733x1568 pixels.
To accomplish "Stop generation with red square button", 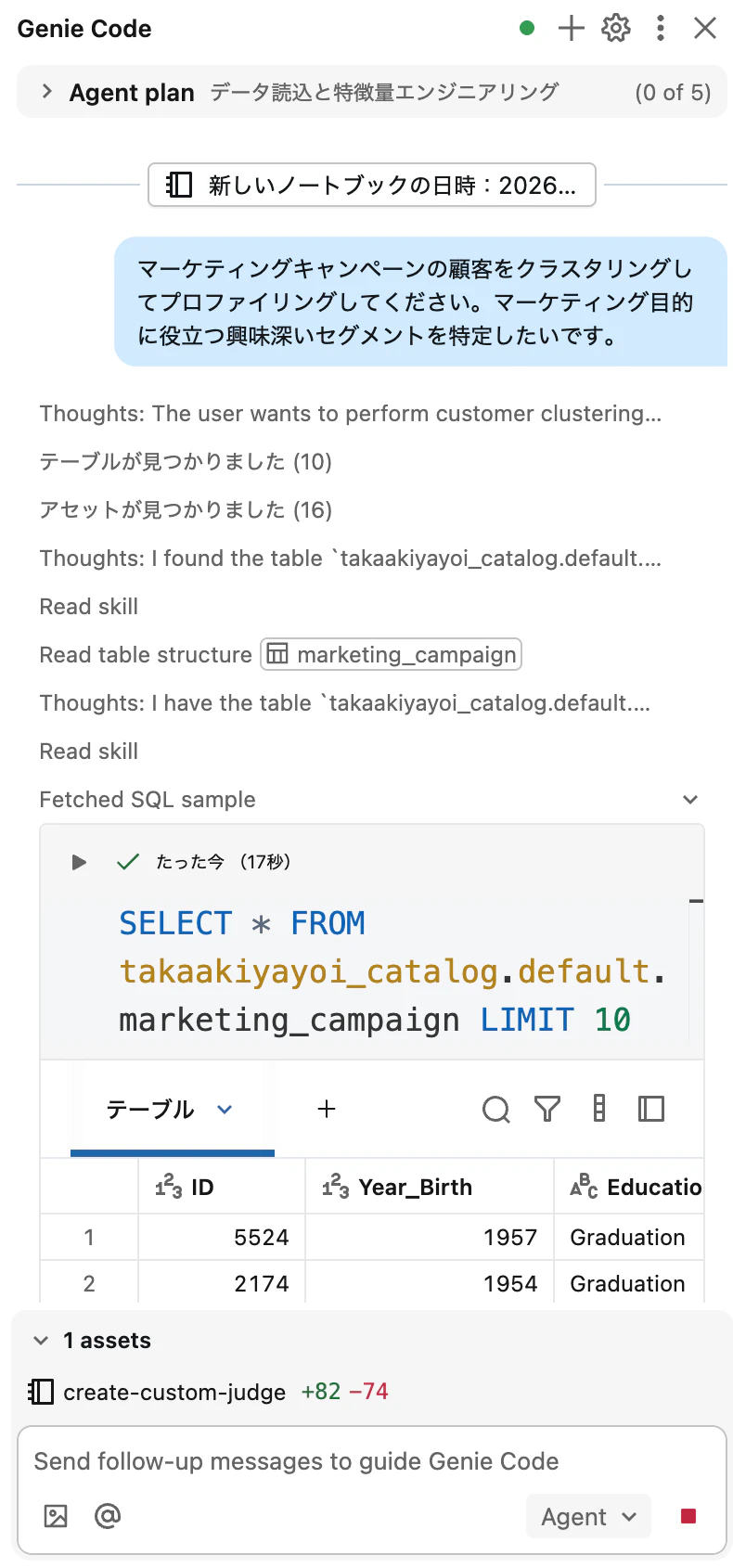I will tap(688, 1516).
